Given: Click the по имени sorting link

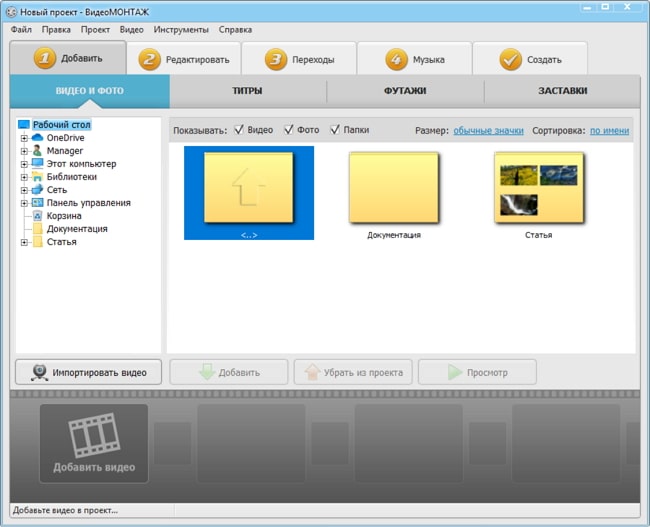Looking at the screenshot, I should tap(609, 131).
